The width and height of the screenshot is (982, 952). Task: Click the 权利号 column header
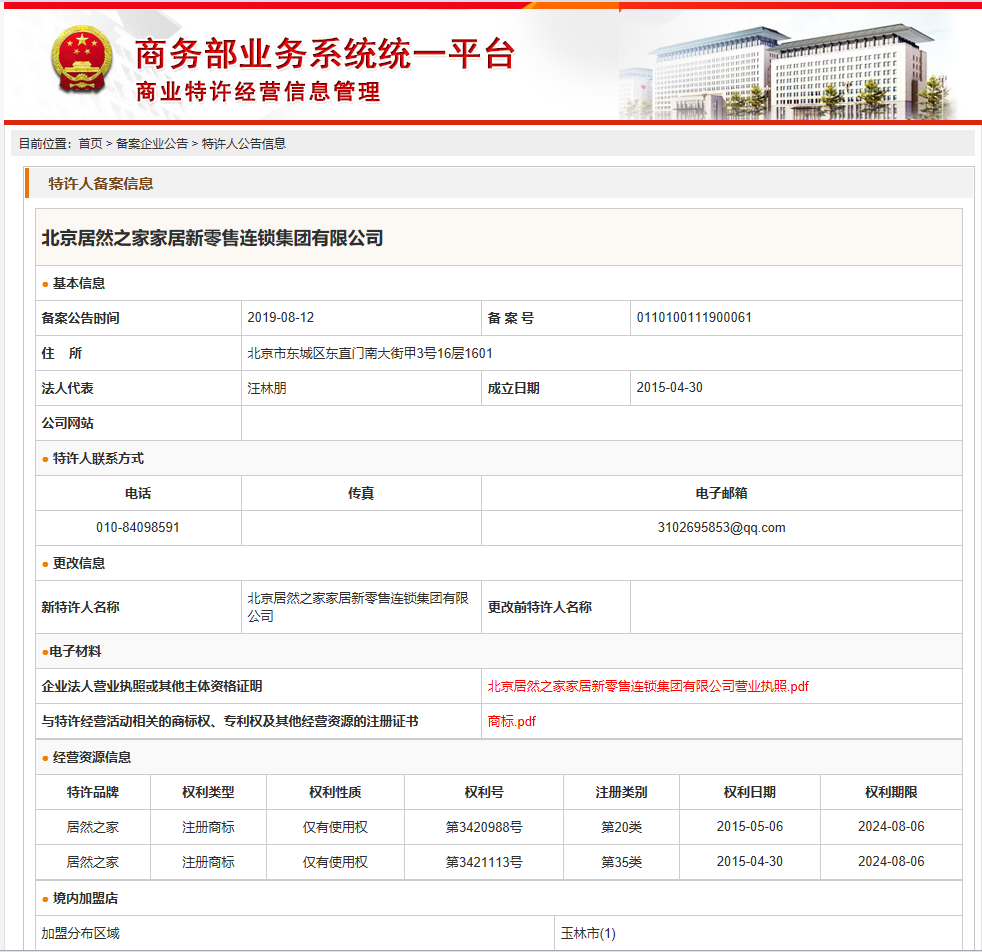[484, 792]
